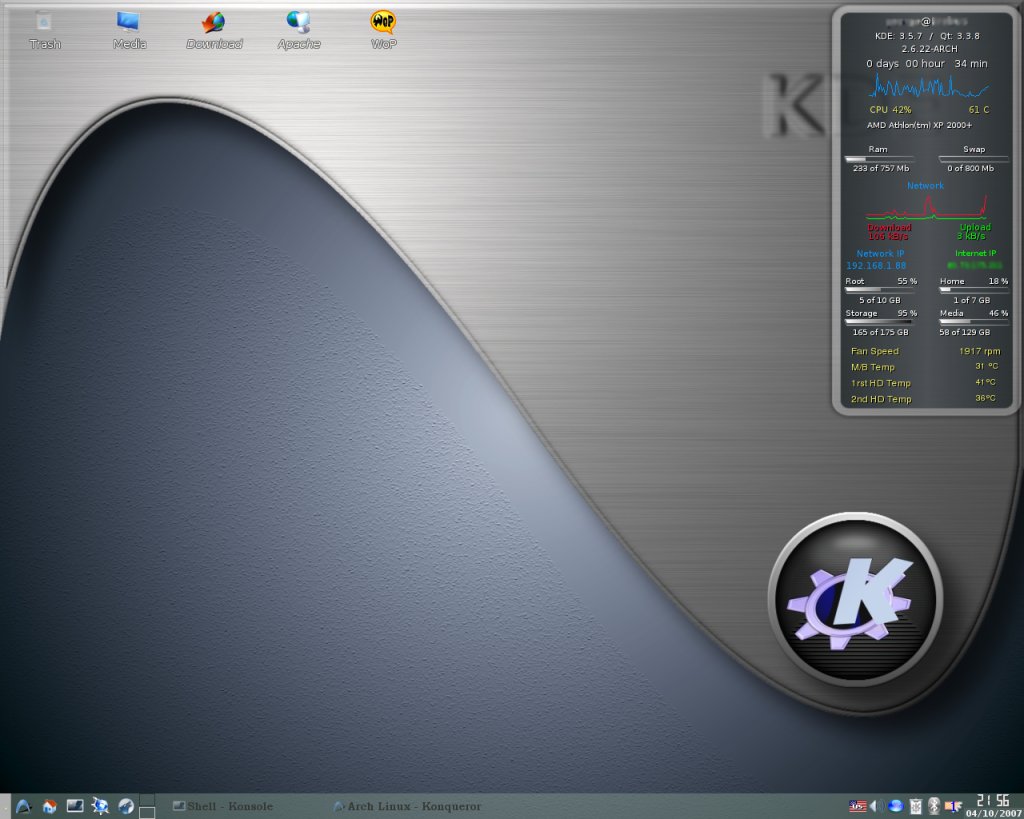Screen dimensions: 1024x819
Task: Click the orange notifier tray icon
Action: (954, 807)
